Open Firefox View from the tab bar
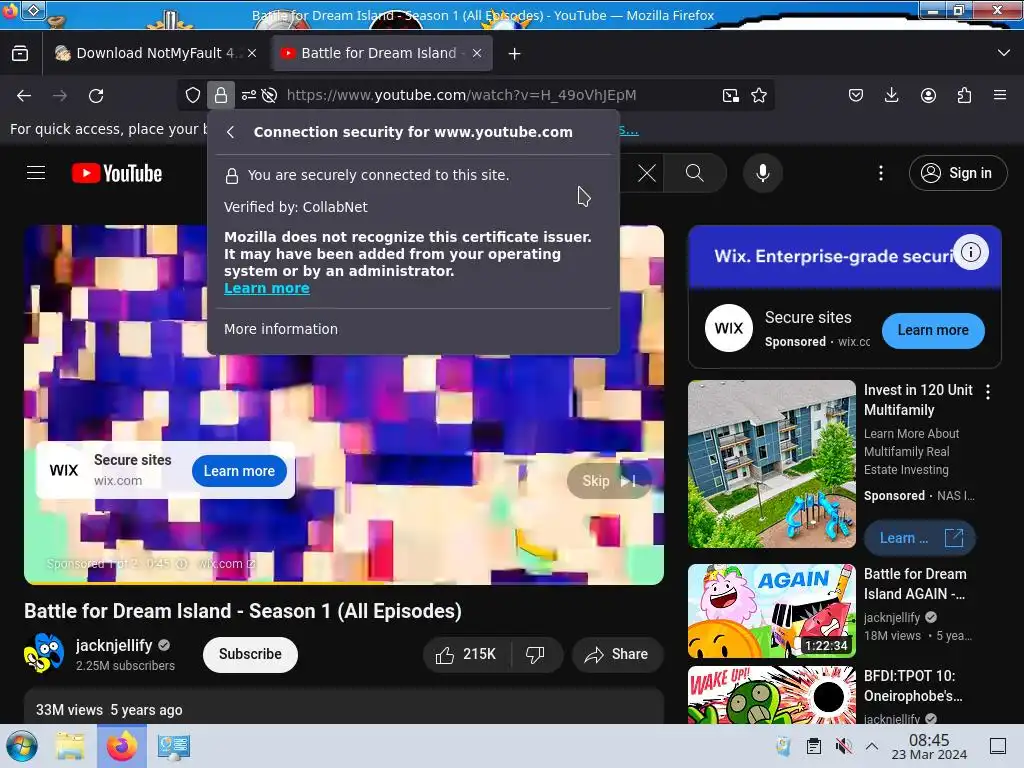 point(20,53)
